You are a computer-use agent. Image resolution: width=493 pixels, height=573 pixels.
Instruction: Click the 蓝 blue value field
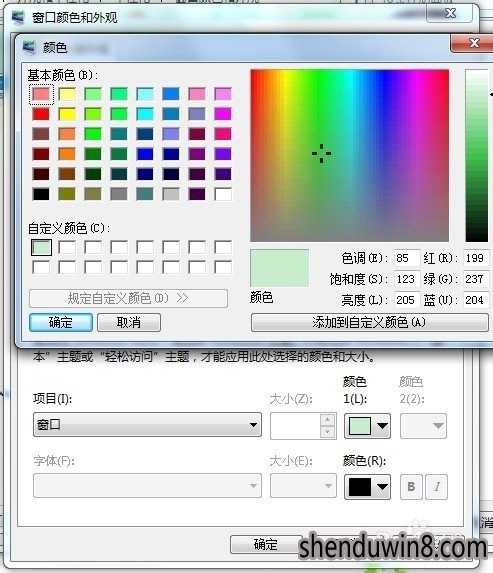pos(475,300)
